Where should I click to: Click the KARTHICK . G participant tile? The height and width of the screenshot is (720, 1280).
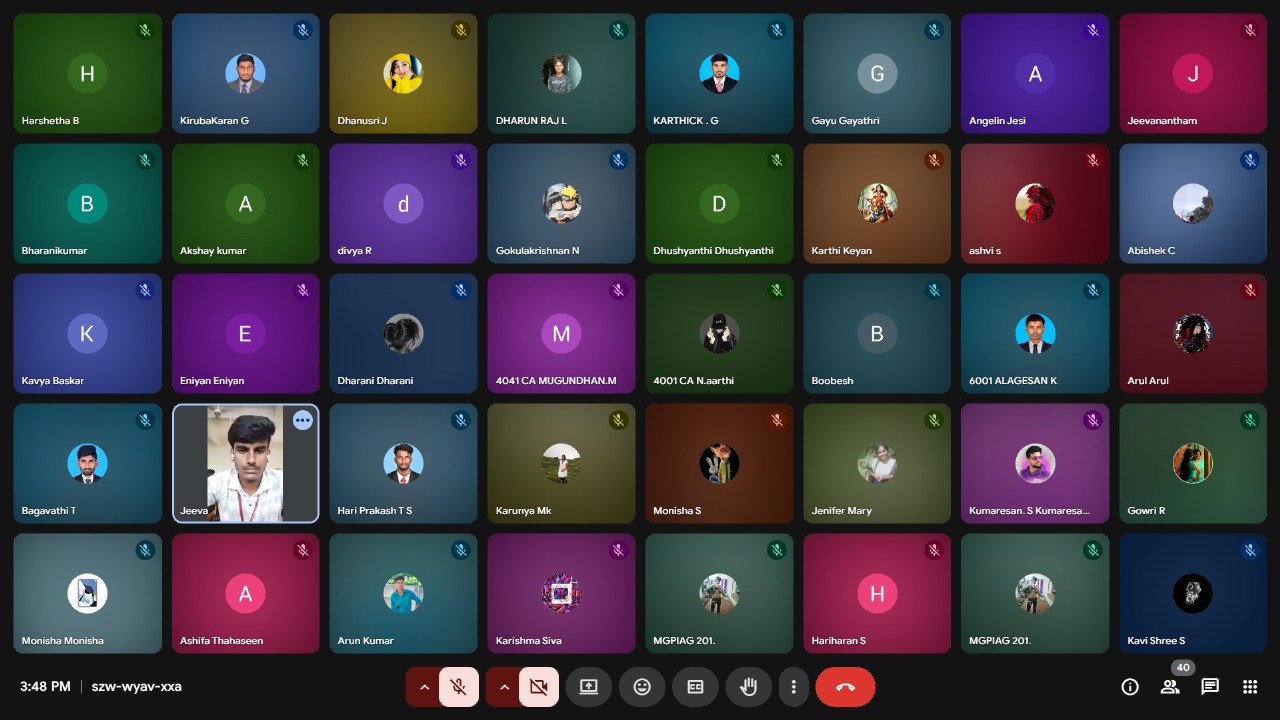(x=719, y=74)
